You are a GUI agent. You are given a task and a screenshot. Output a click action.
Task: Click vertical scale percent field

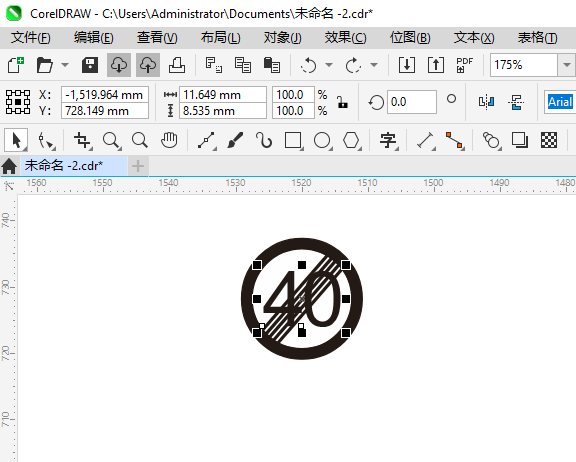[293, 111]
